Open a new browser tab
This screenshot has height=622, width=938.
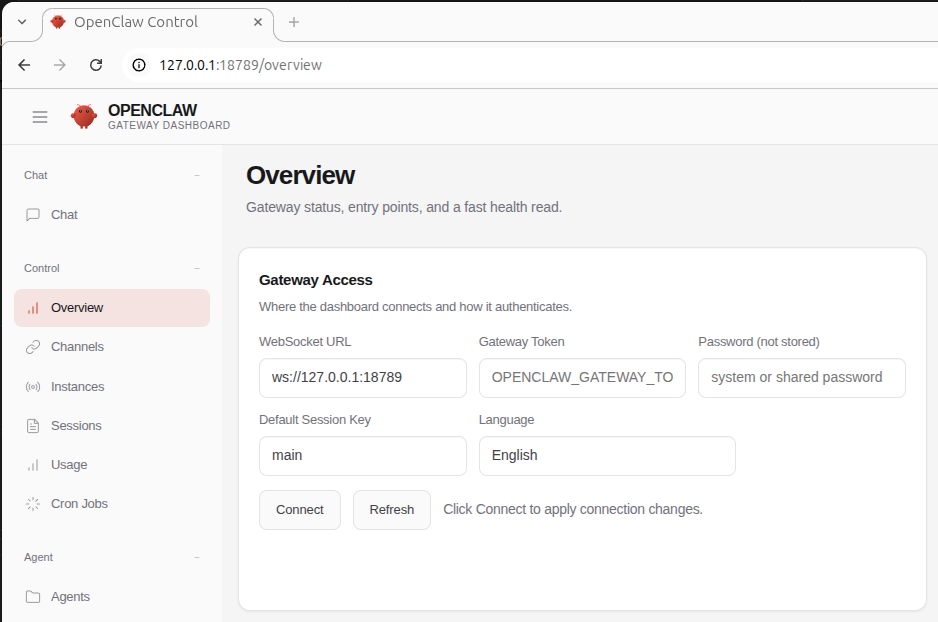tap(294, 22)
